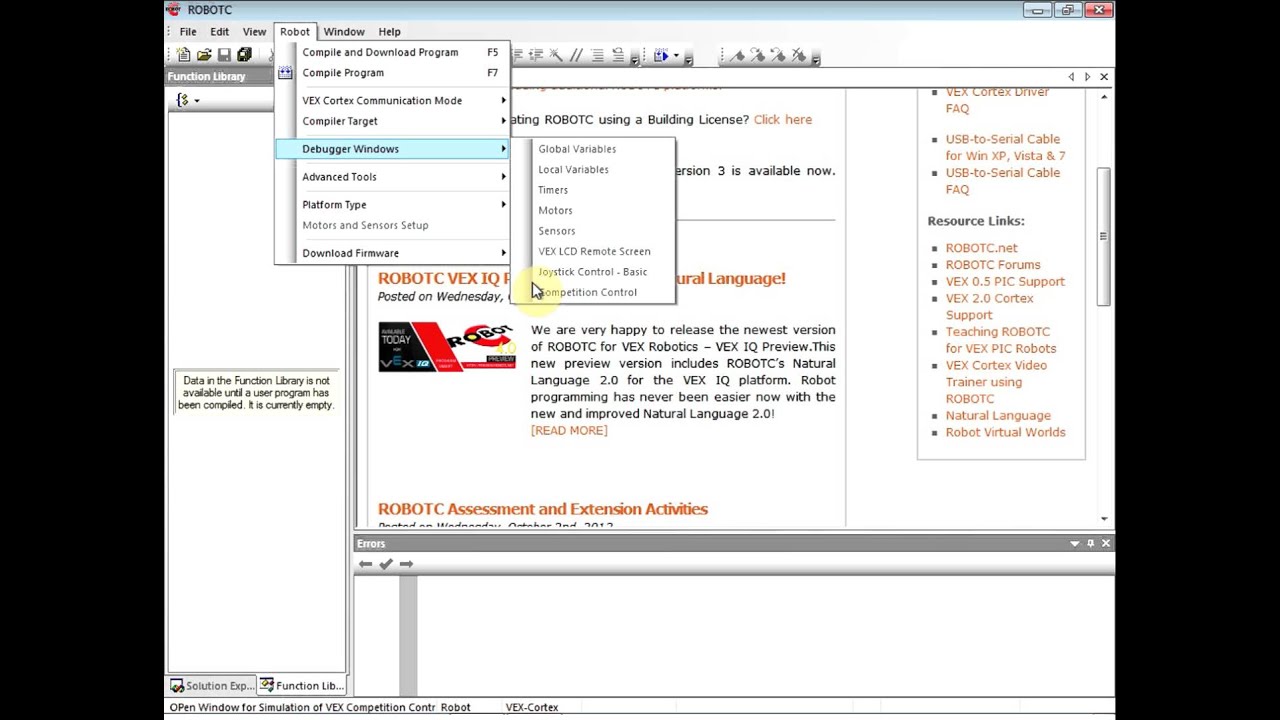
Task: Click the code template braces icon in Function Library
Action: [x=182, y=100]
